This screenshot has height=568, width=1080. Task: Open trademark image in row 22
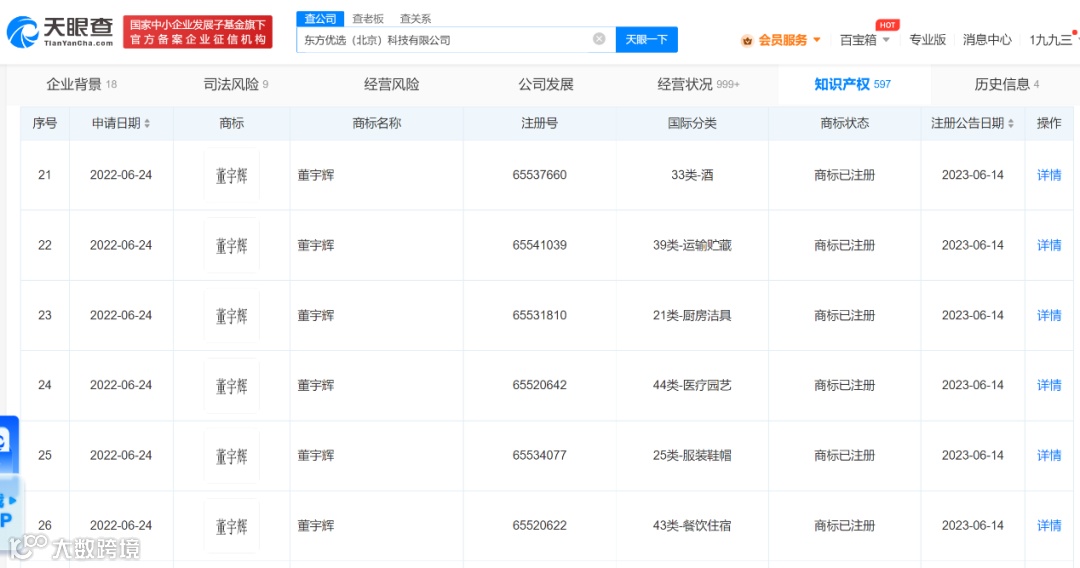point(231,245)
